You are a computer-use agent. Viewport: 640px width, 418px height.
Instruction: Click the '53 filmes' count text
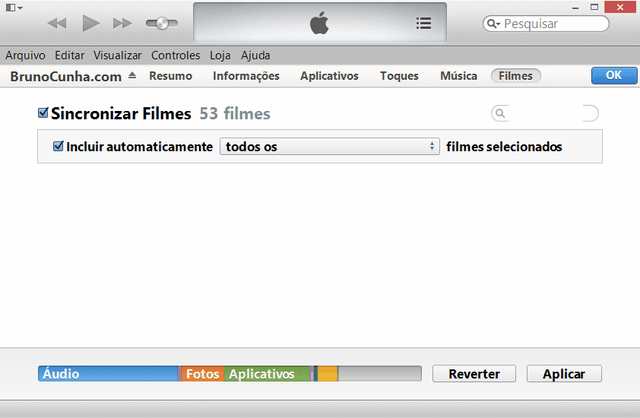coord(235,113)
